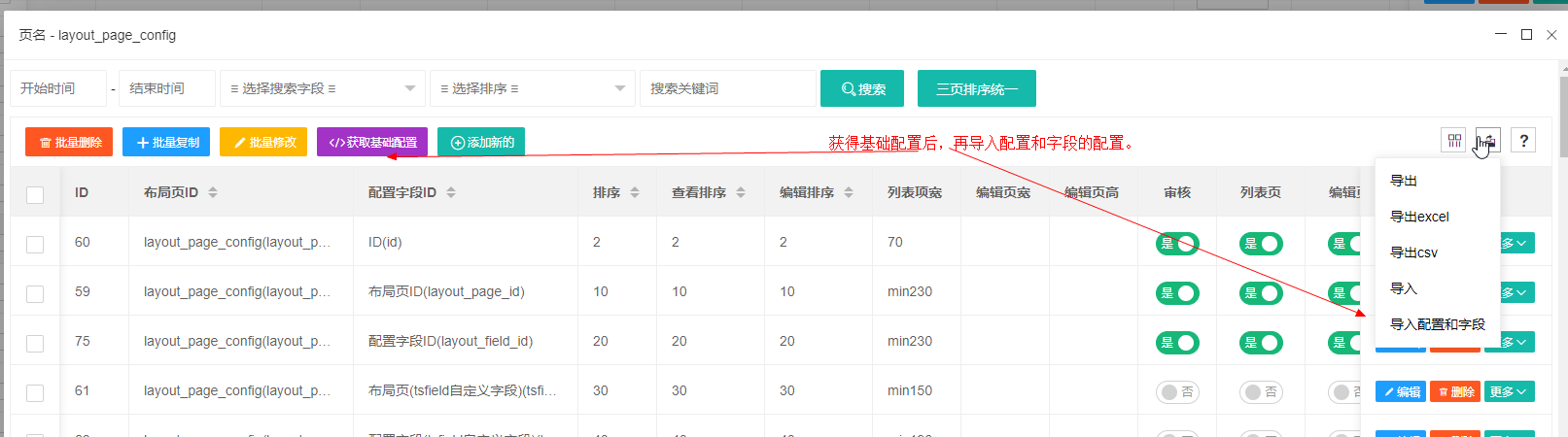This screenshot has width=1568, height=437.
Task: Open the 选择搜索字段 dropdown
Action: [x=323, y=88]
